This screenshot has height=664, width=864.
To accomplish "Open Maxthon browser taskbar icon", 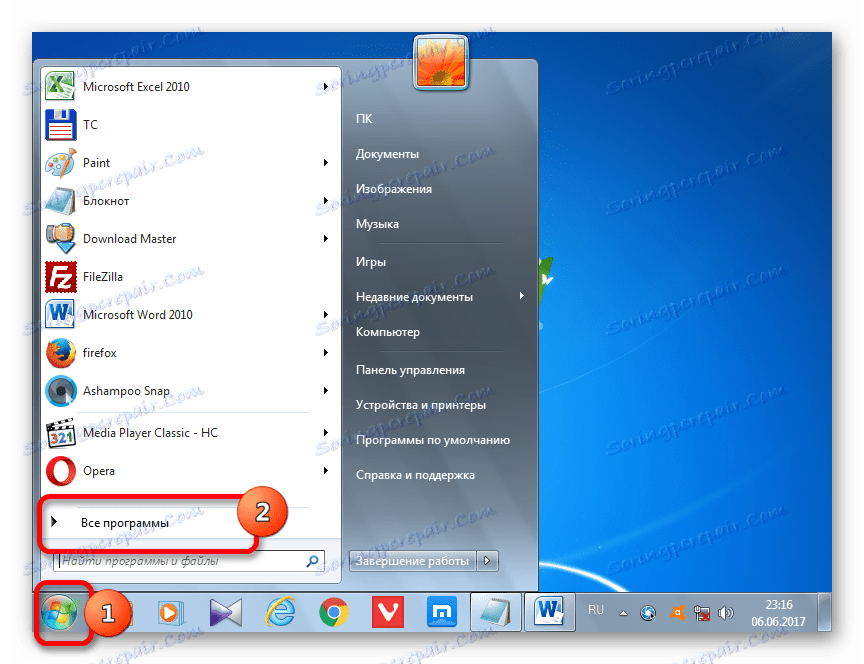I will coord(442,612).
